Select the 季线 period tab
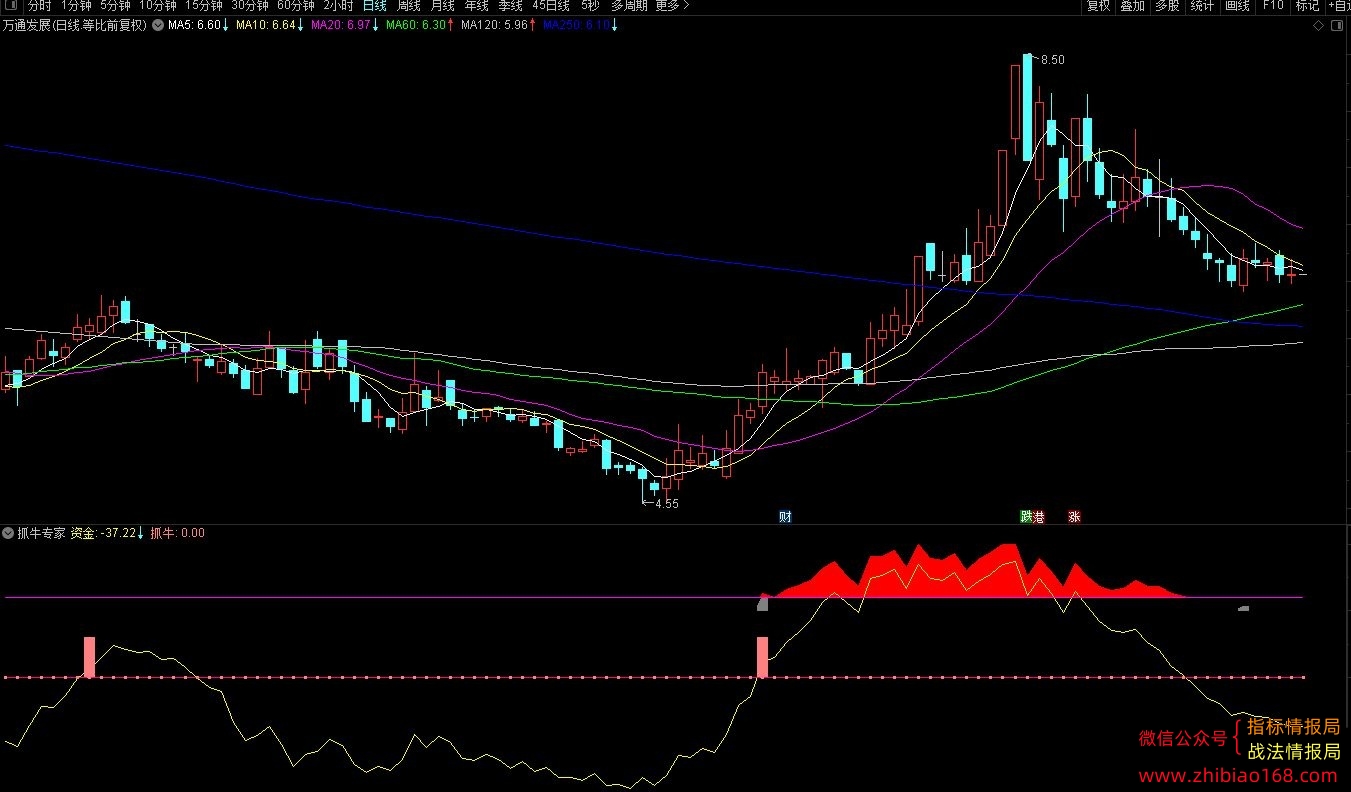The height and width of the screenshot is (792, 1351). tap(510, 6)
